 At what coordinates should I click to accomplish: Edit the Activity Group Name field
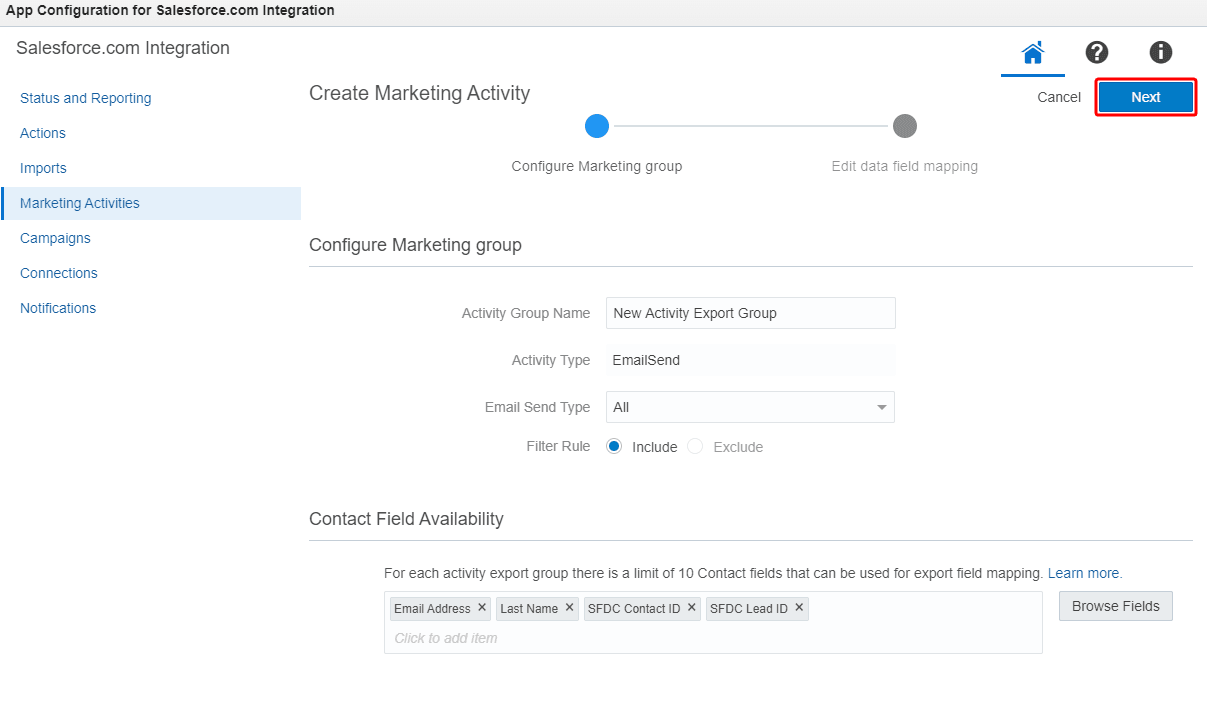pos(751,313)
